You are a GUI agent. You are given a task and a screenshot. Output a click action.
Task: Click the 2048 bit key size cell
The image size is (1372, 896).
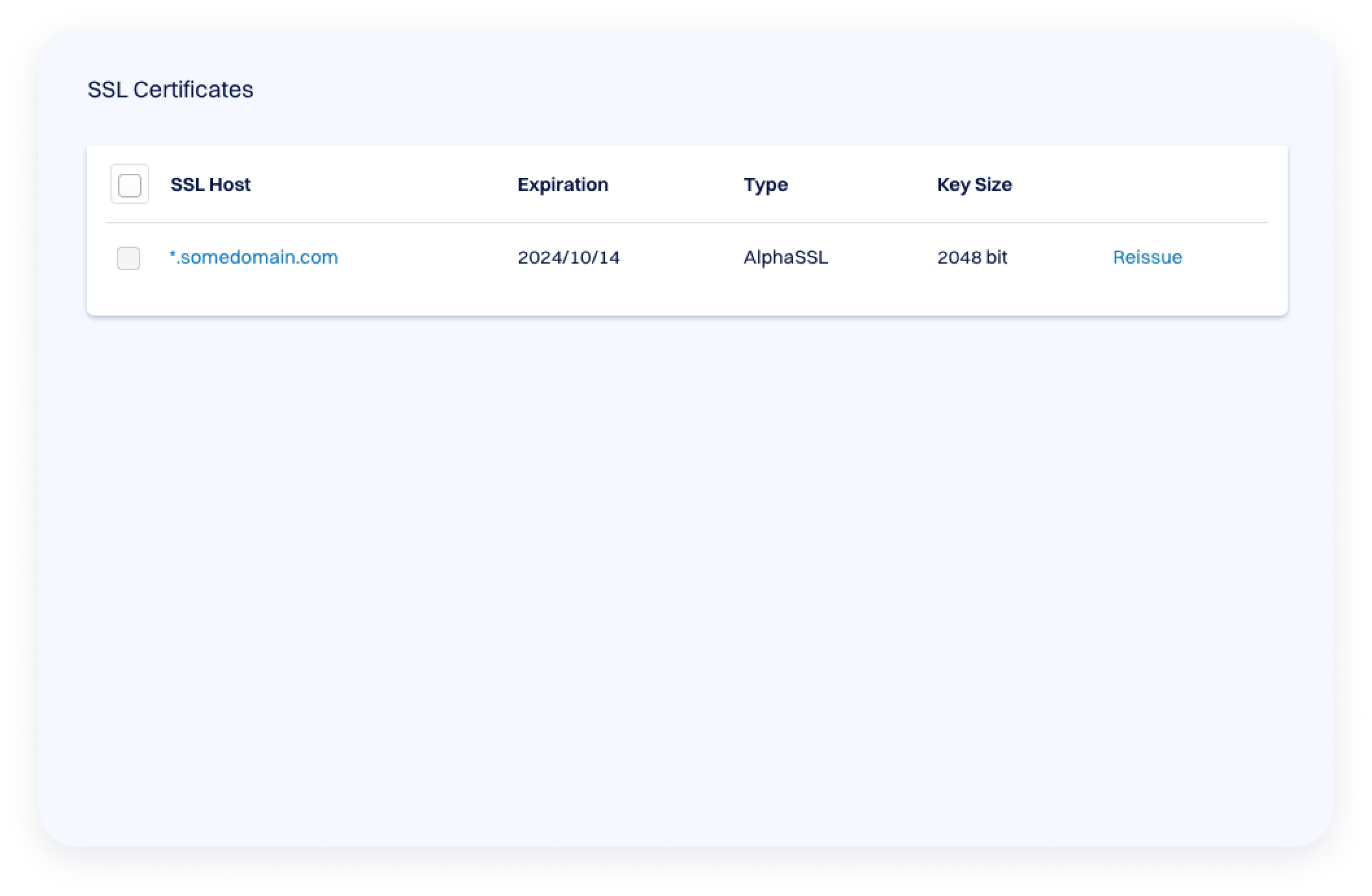tap(972, 257)
